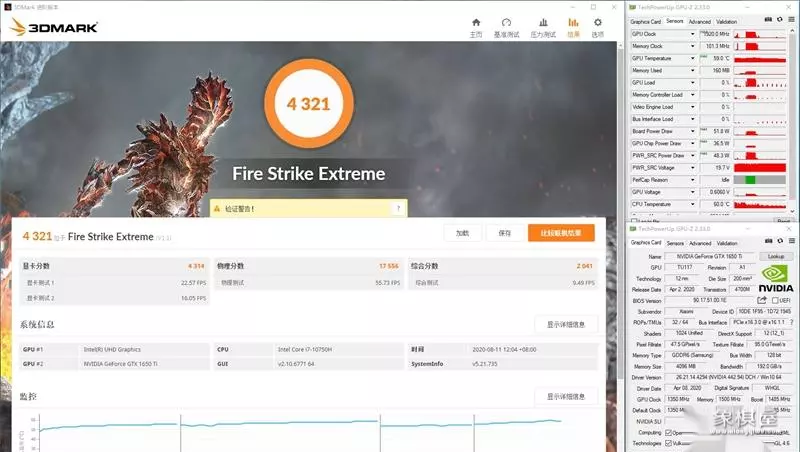Click the Lookup button in GPU-Z
This screenshot has height=452, width=800.
[776, 256]
